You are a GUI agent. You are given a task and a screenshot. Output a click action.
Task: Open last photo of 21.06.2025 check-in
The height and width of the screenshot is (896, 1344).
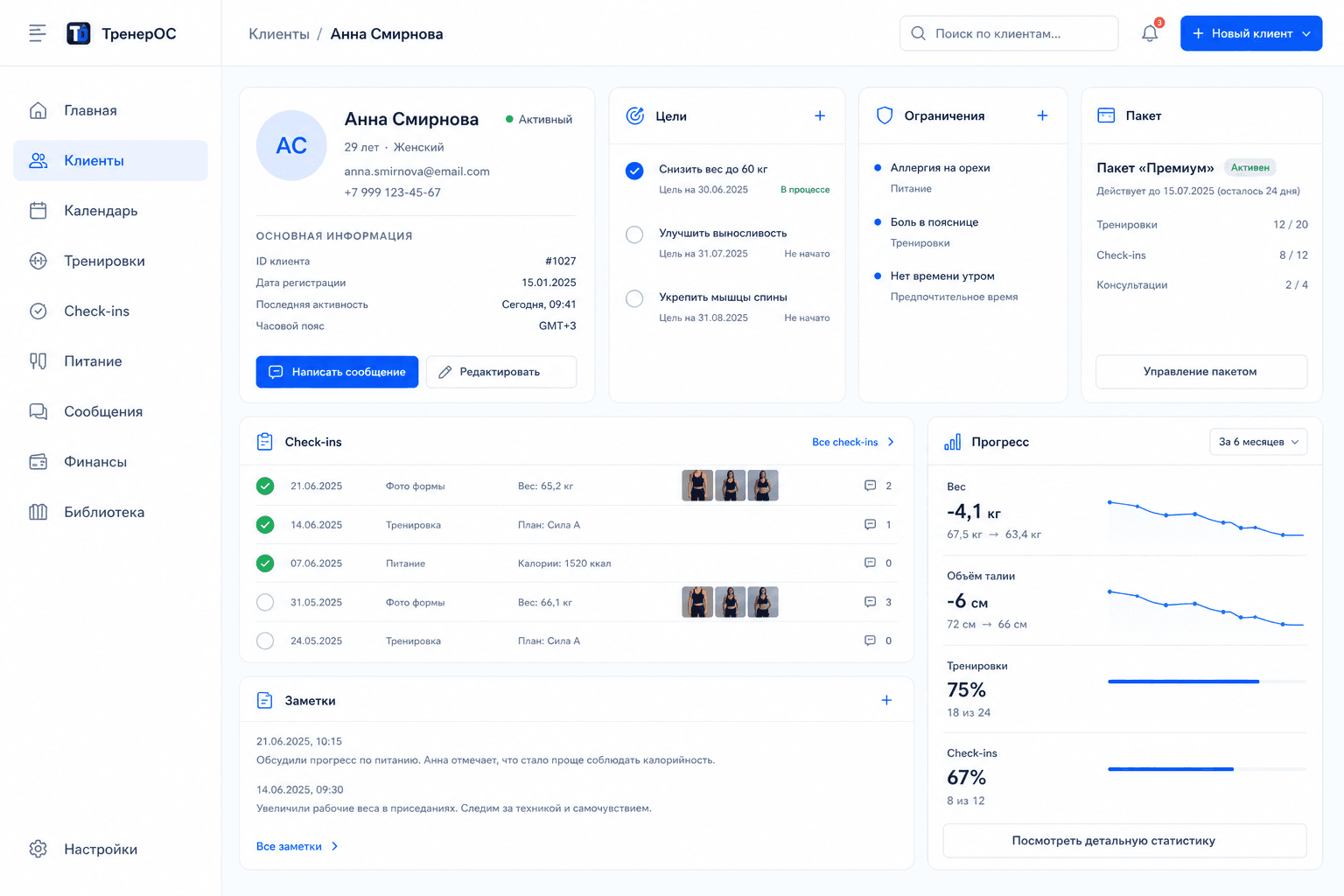(x=763, y=486)
